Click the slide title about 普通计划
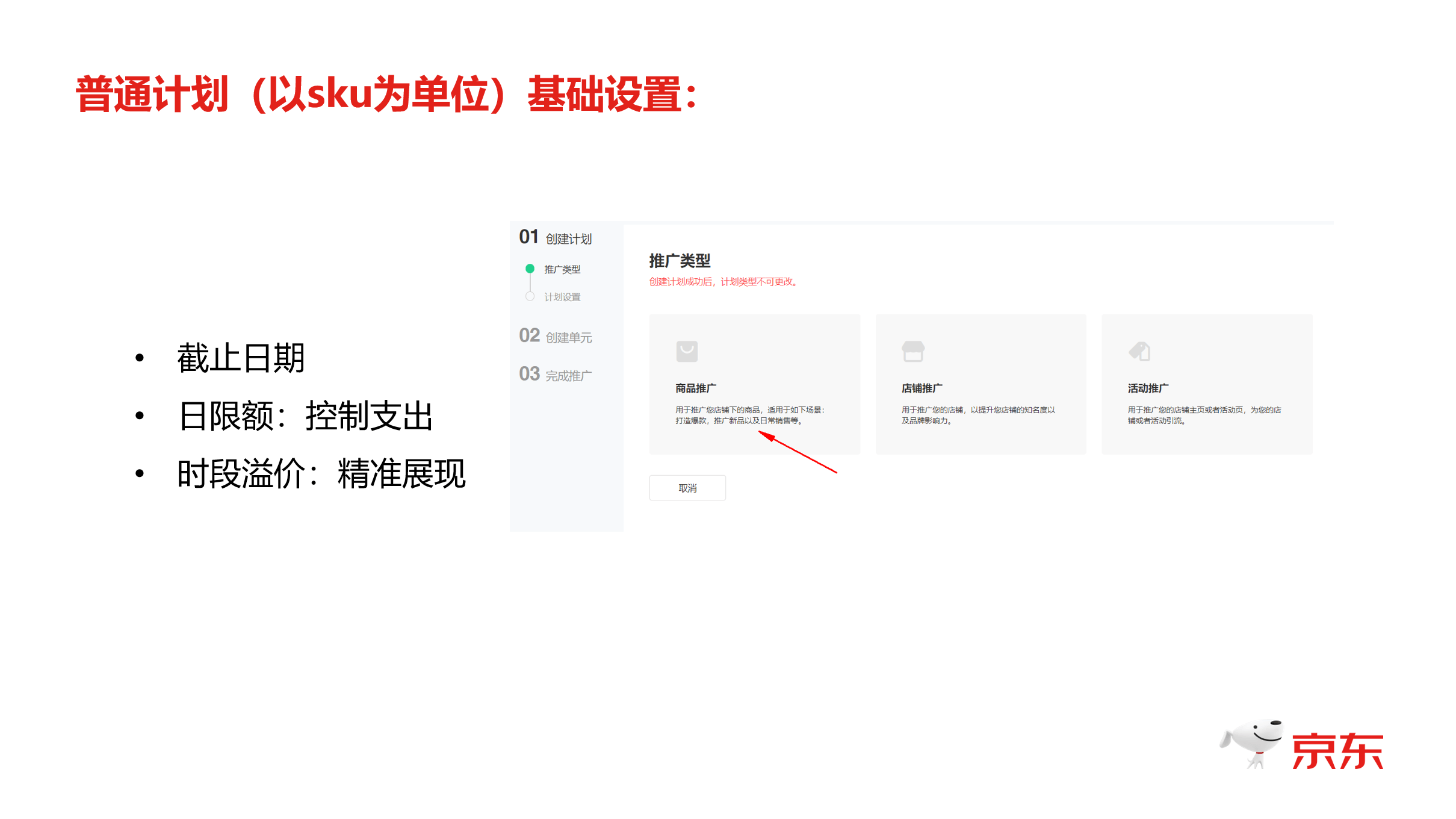 pyautogui.click(x=386, y=95)
